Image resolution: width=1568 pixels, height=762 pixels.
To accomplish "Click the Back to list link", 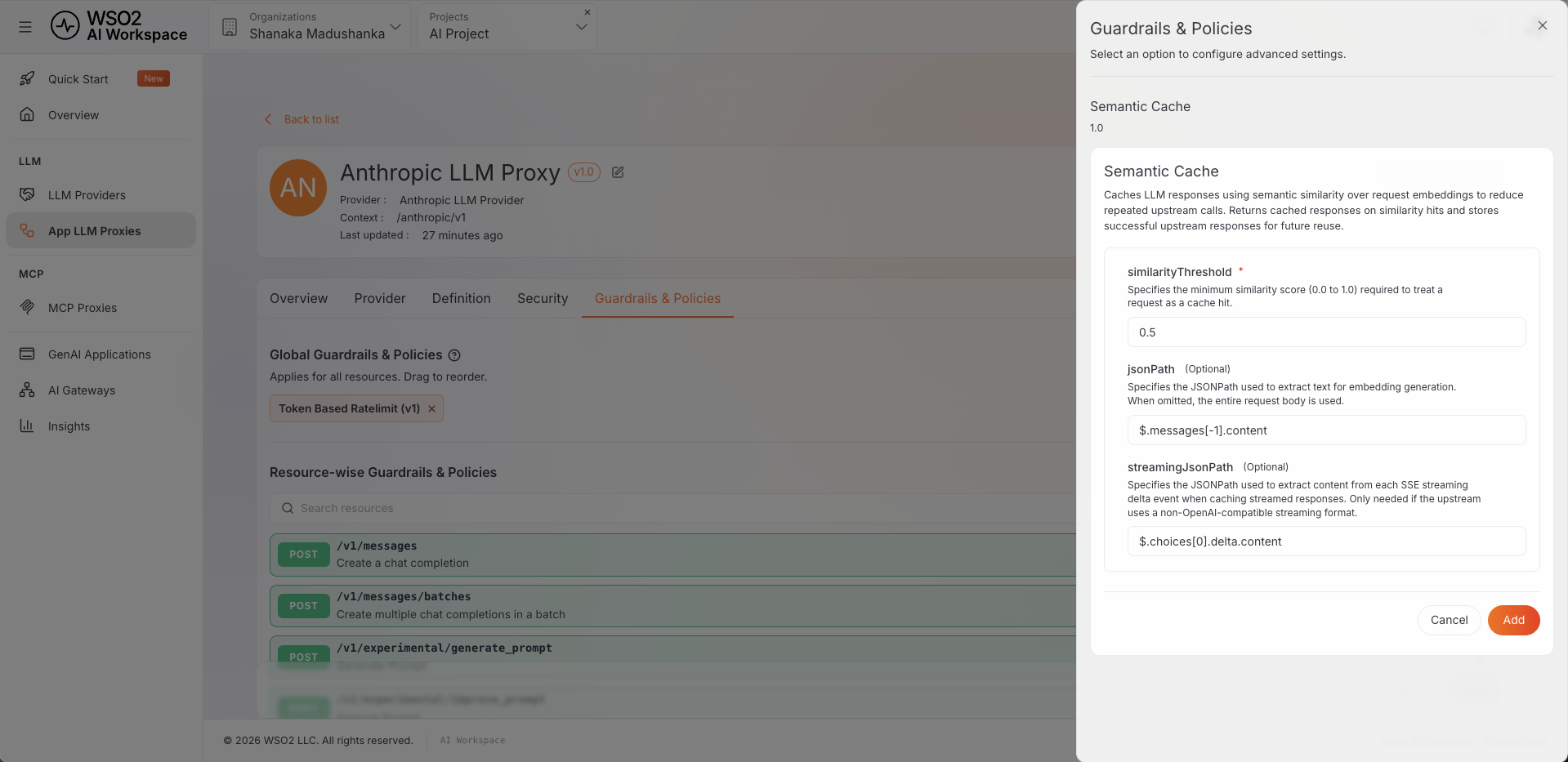I will [311, 119].
